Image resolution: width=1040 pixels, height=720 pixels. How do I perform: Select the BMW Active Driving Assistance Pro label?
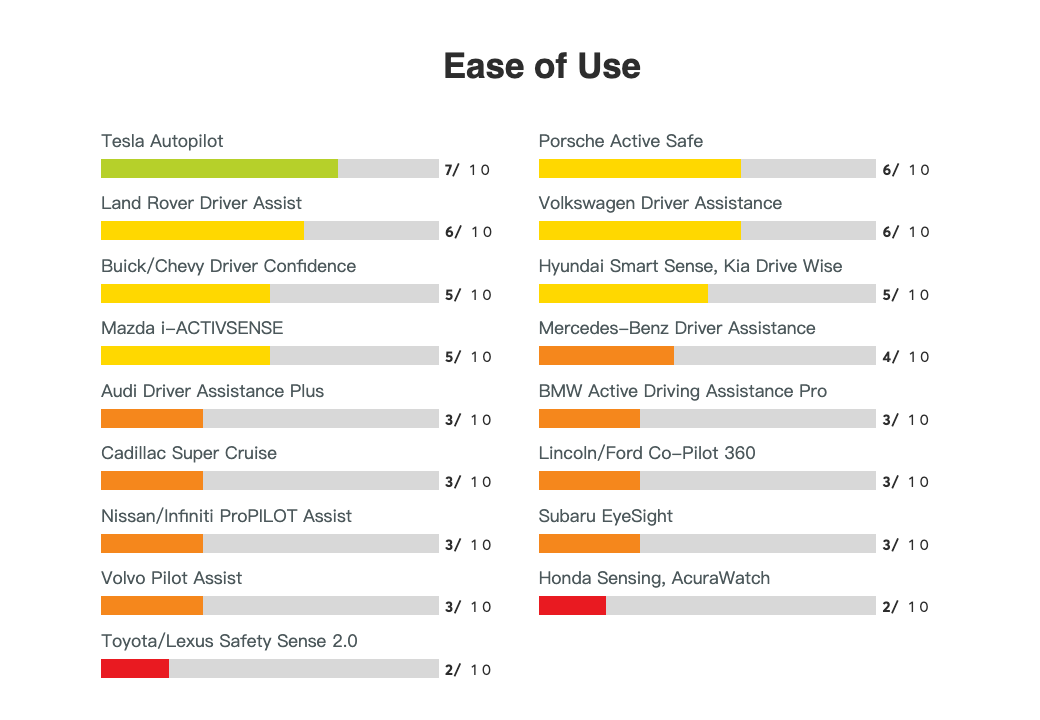click(682, 391)
